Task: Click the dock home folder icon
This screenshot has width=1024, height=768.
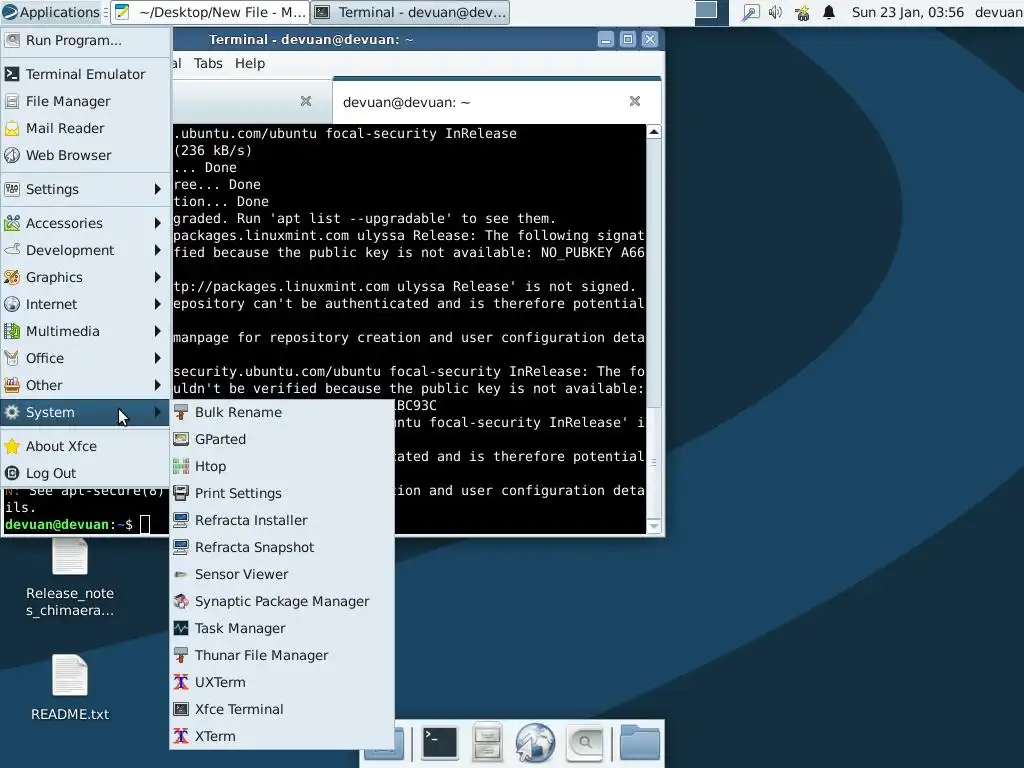Action: pos(639,743)
